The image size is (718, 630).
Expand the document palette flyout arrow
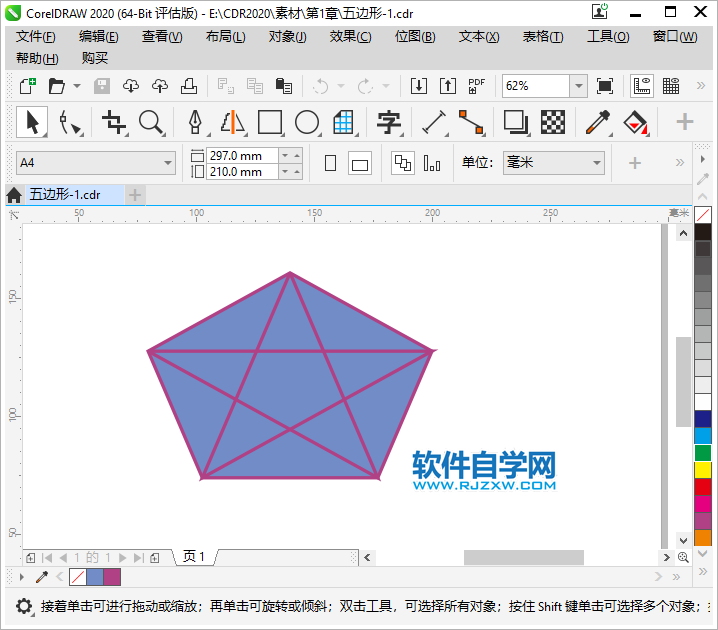coord(22,577)
